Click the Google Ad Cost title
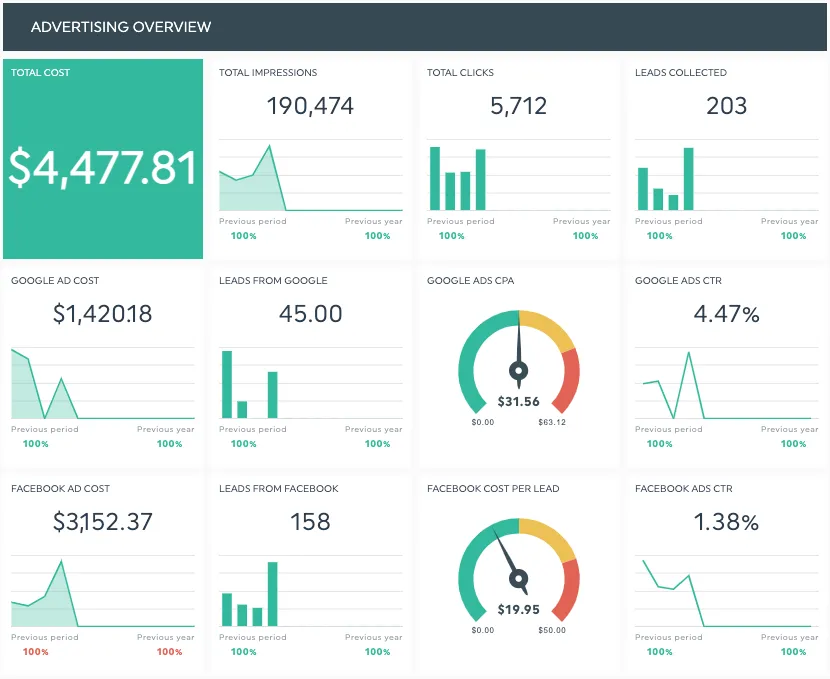 tap(55, 280)
